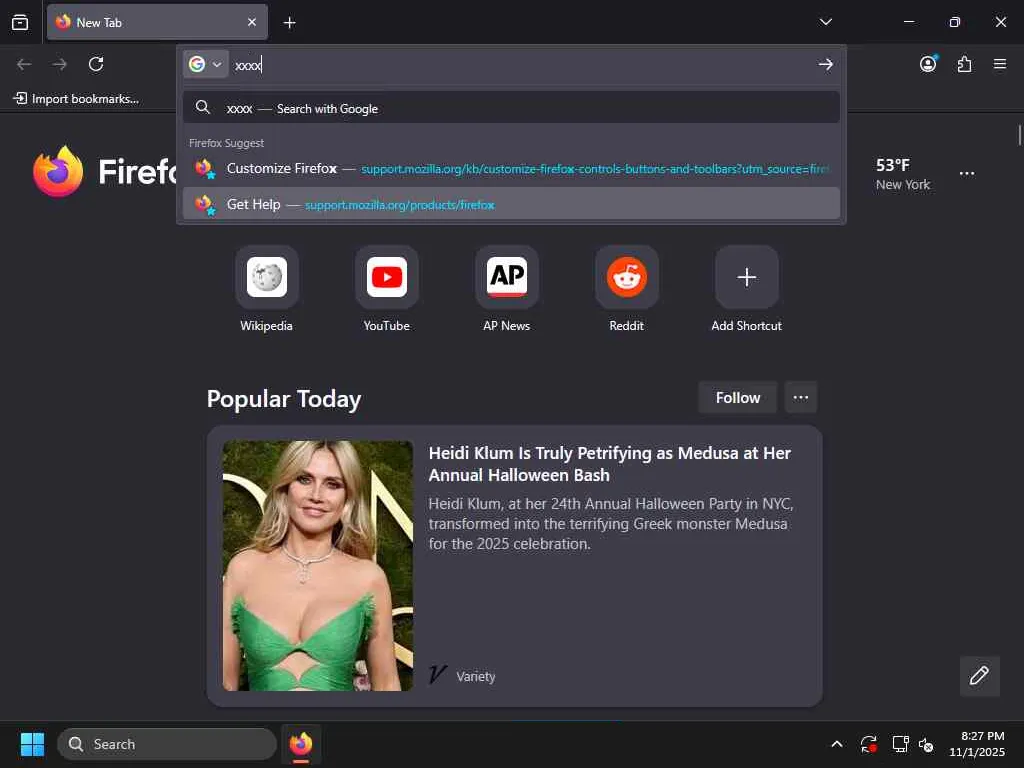Expand the list all tabs chevron

tap(825, 22)
